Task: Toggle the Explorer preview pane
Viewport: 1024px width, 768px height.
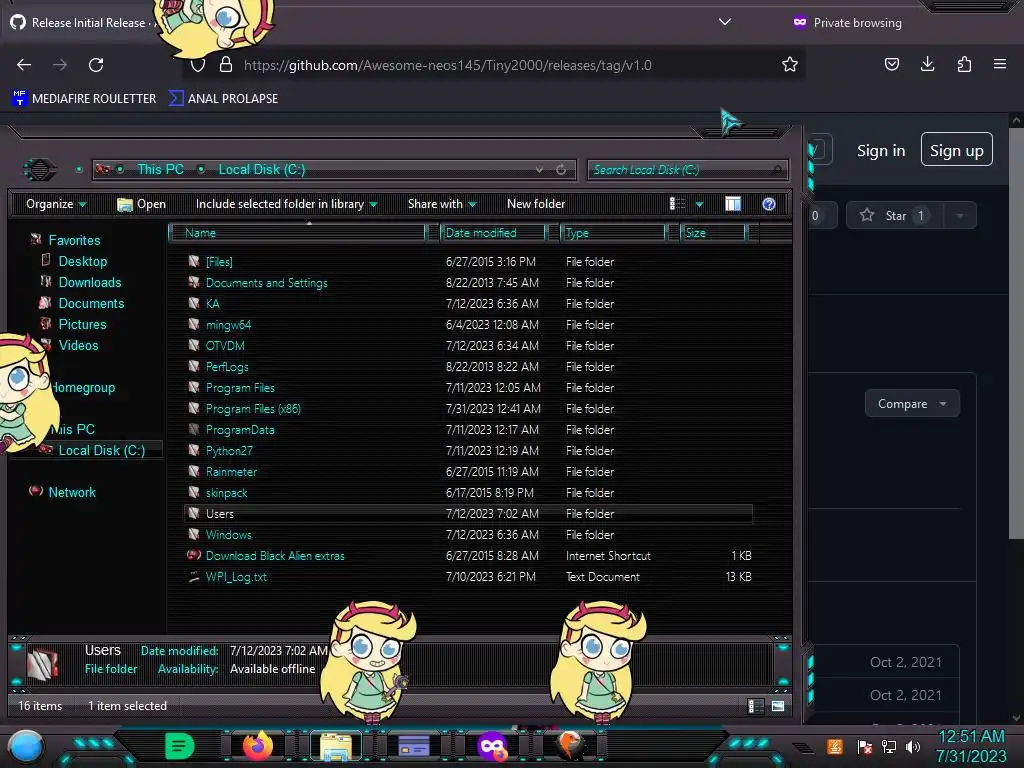Action: tap(733, 204)
